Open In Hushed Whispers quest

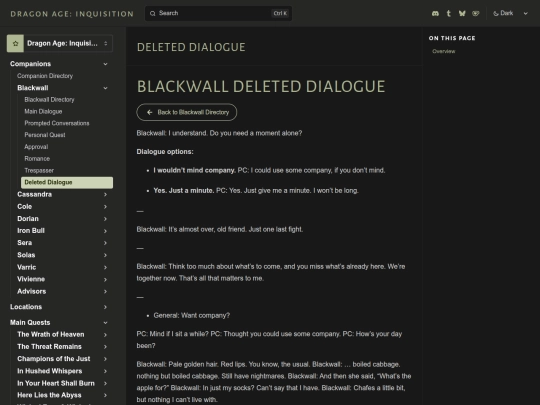[50, 371]
